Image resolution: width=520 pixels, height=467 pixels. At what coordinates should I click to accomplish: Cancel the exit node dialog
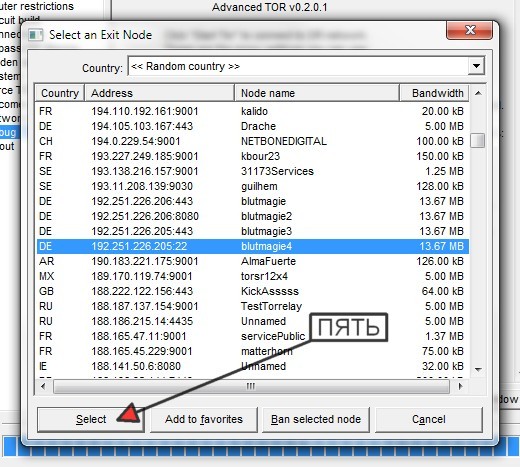(429, 420)
